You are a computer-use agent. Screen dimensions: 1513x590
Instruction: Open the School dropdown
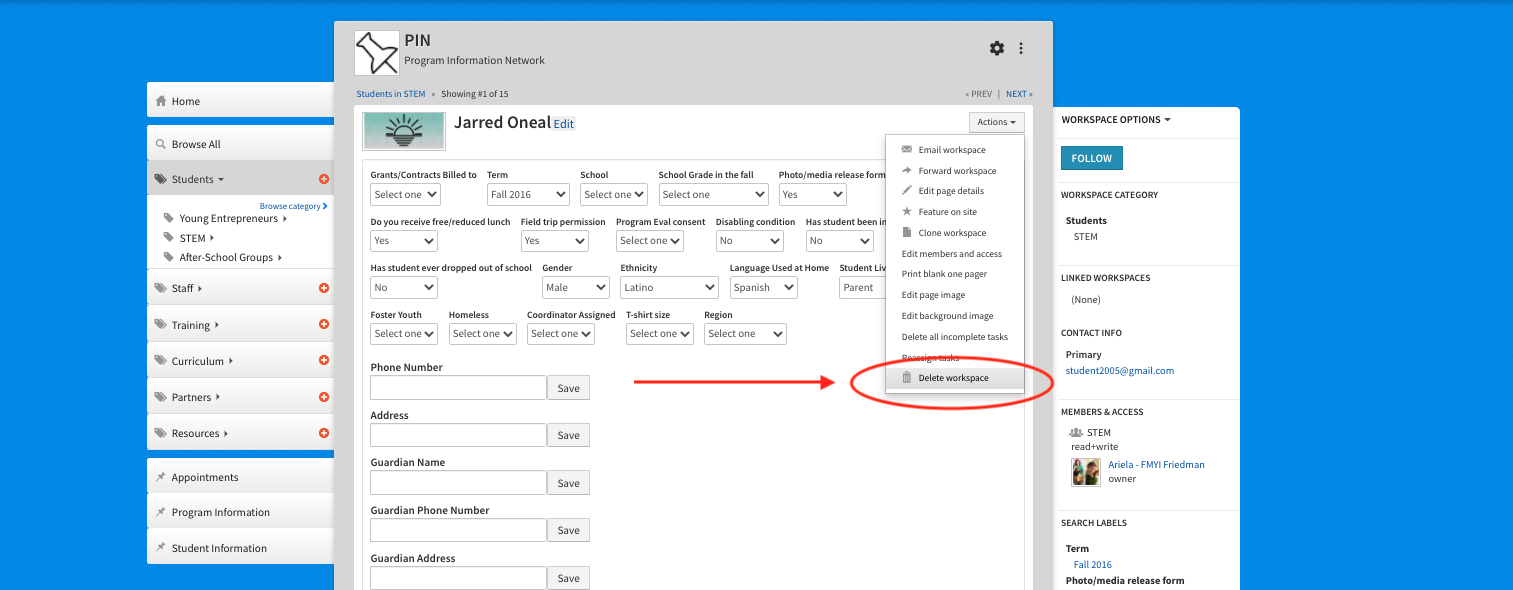[614, 194]
